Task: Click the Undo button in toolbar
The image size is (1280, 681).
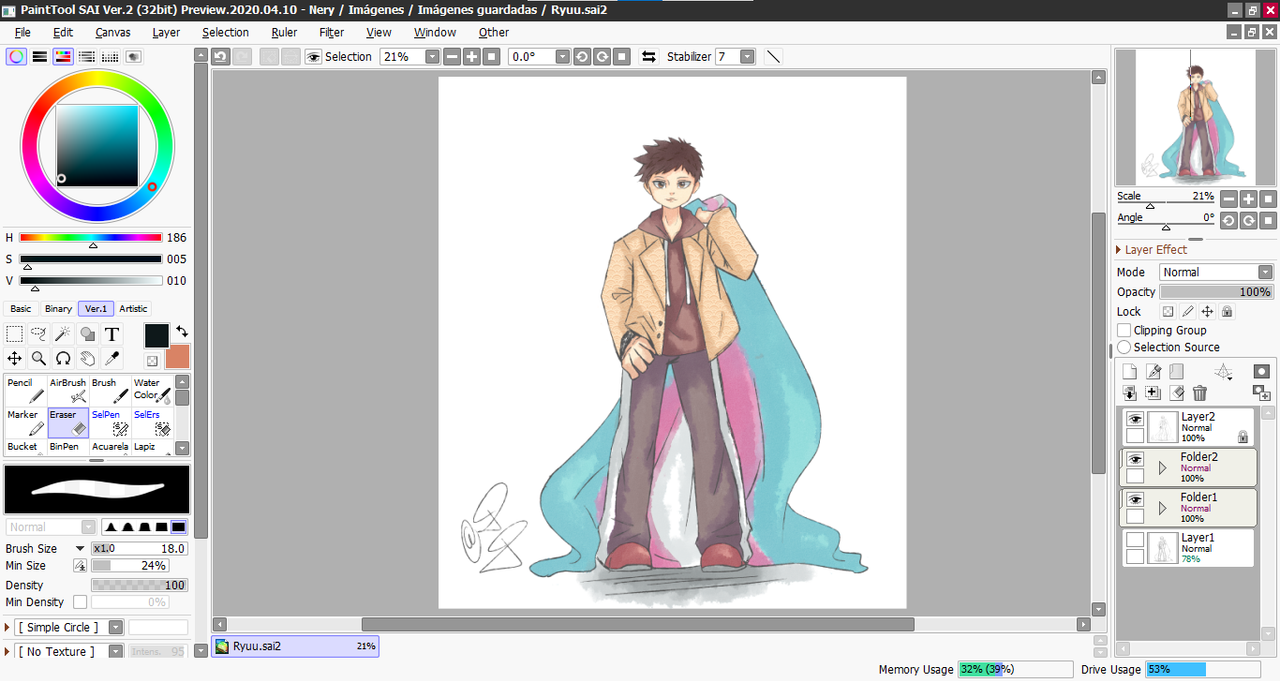Action: 221,57
